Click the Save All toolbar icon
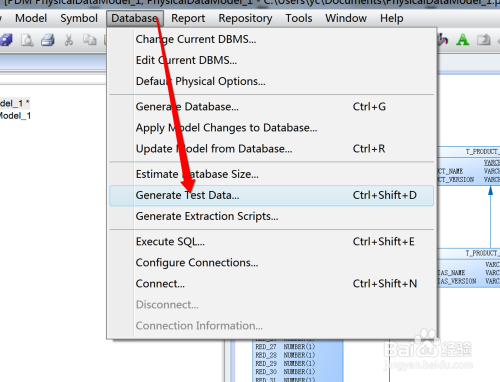This screenshot has width=500, height=382. click(6, 40)
